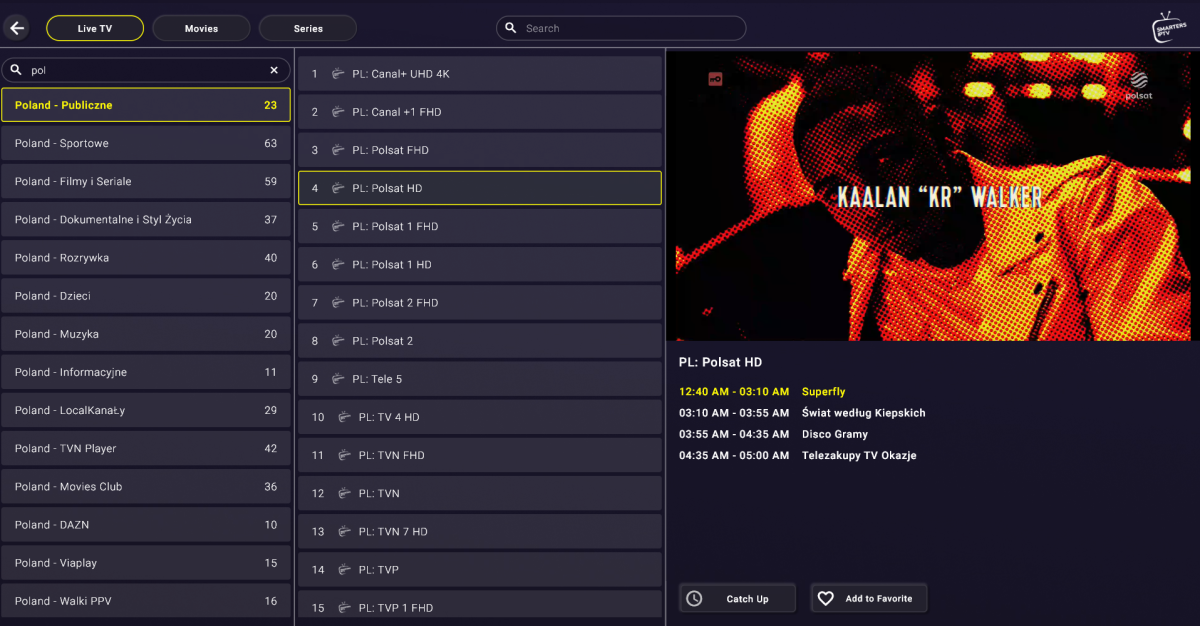1200x626 pixels.
Task: Click the category search magnifier icon
Action: 17,70
